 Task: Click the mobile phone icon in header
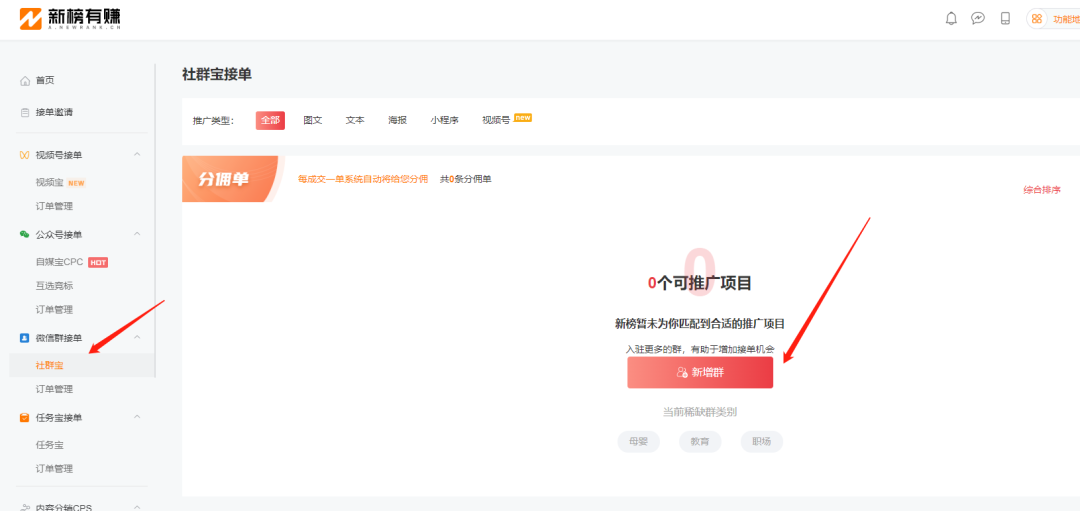coord(1005,19)
